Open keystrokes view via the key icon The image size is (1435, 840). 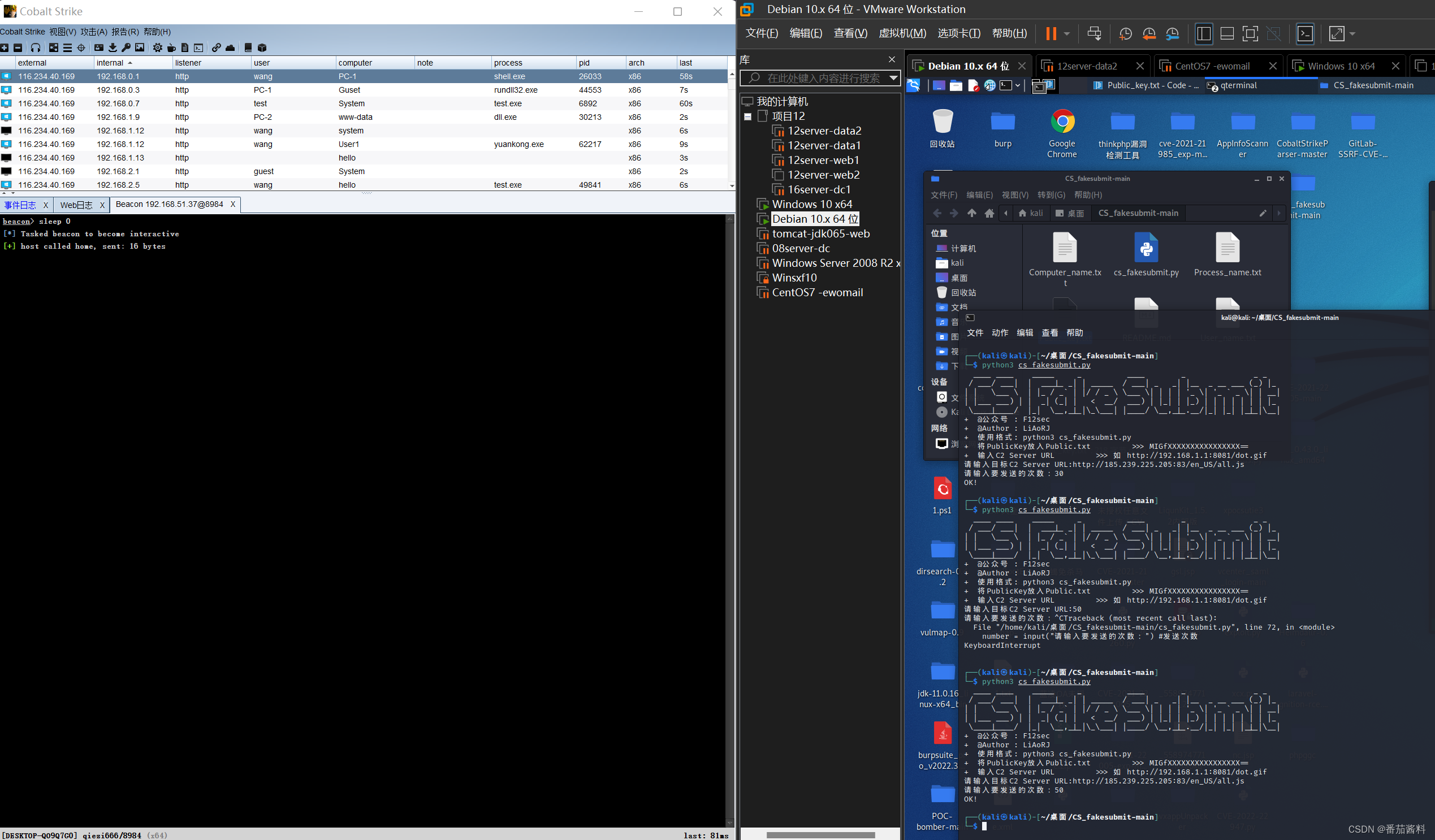(x=126, y=48)
